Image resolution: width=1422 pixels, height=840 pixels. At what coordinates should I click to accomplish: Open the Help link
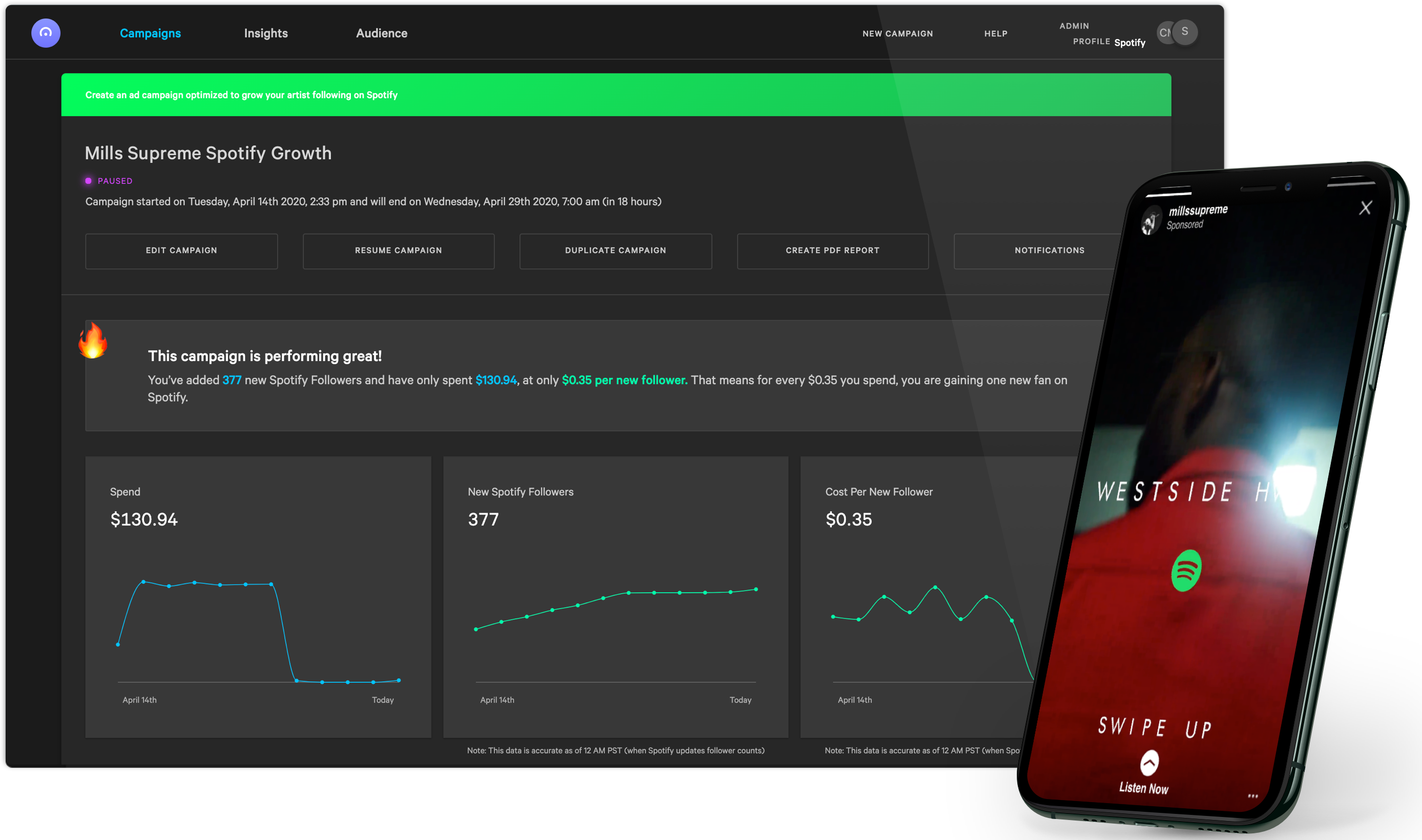tap(995, 34)
